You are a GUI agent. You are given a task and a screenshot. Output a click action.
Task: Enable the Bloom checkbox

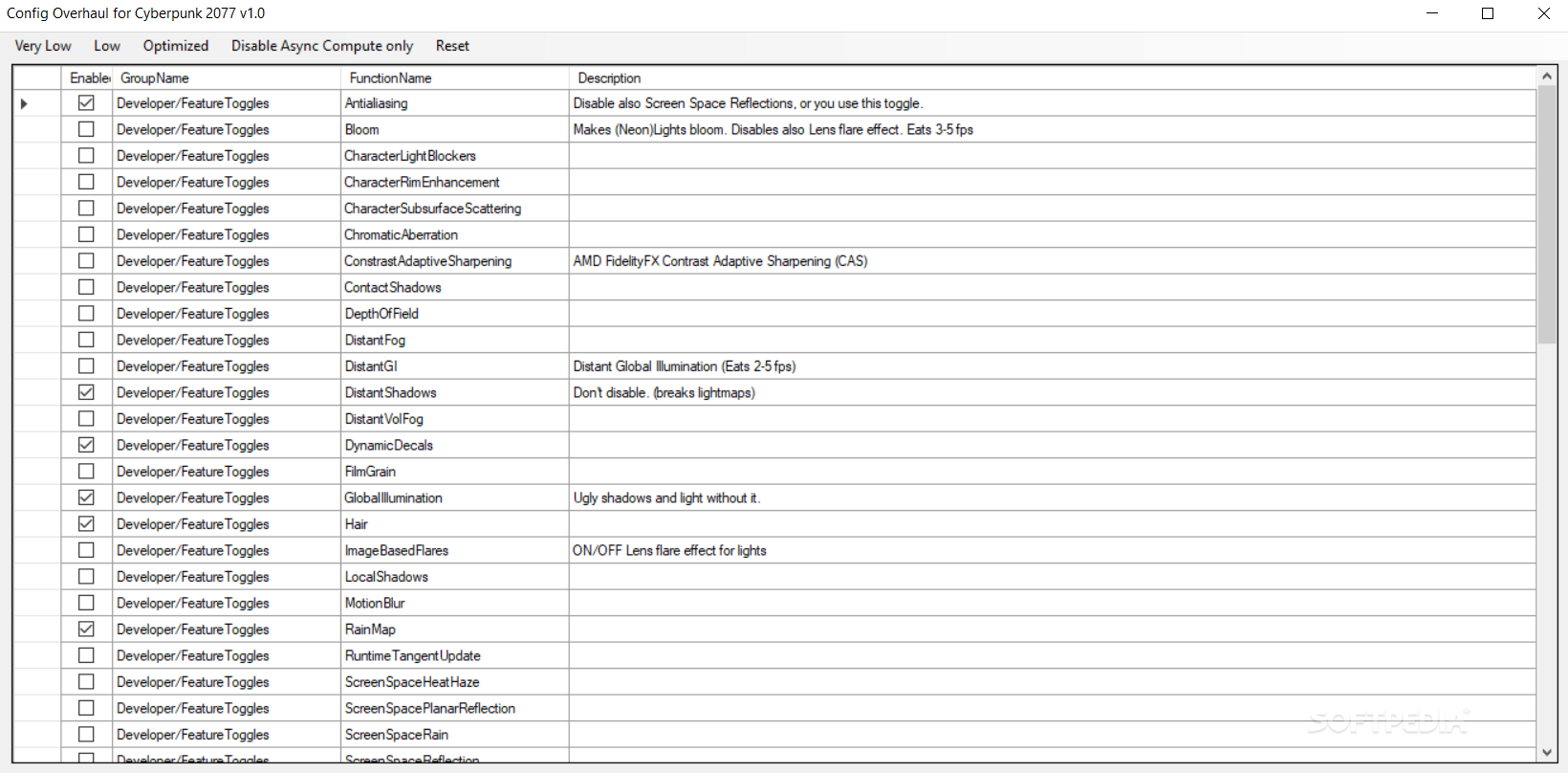(86, 129)
